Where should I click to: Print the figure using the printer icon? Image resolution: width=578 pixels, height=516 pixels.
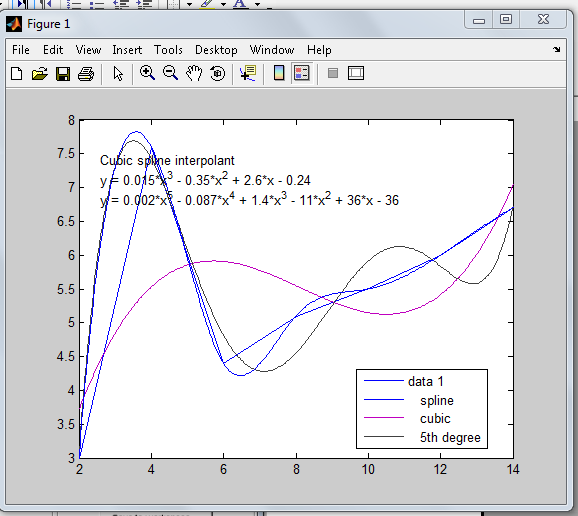(86, 73)
